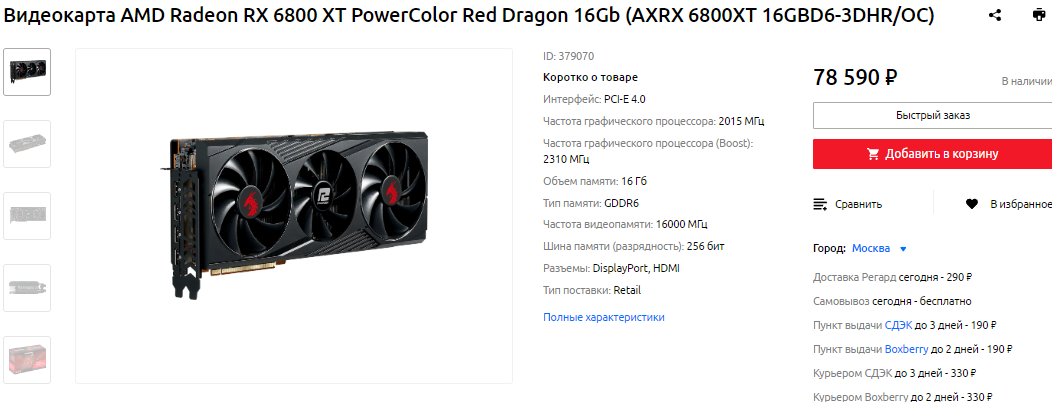
Task: Click the cart icon in the red button
Action: 873,154
